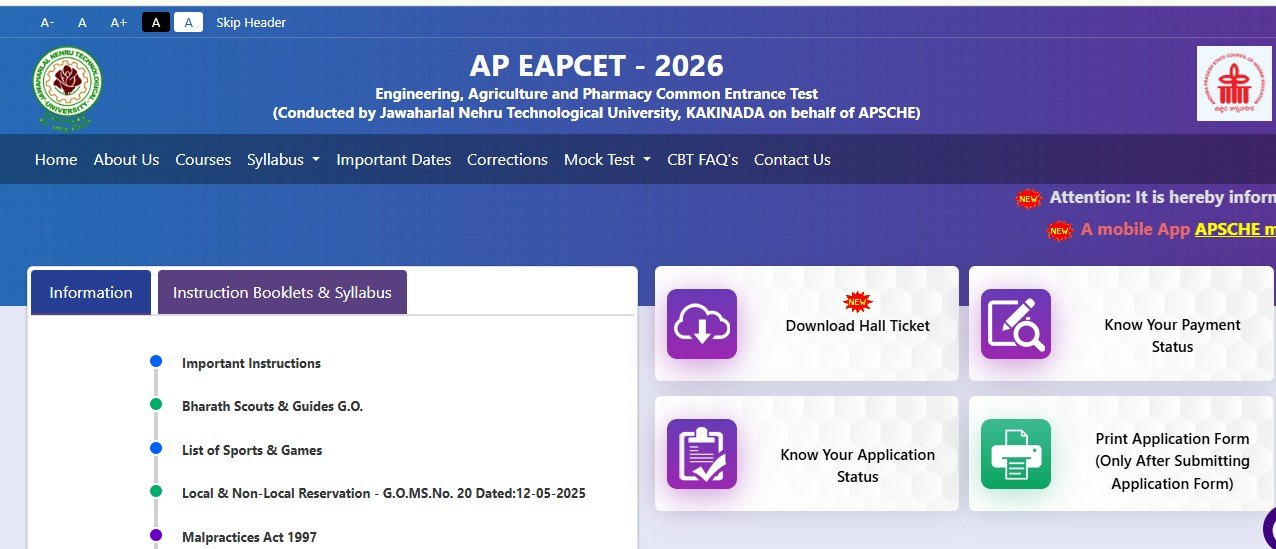The image size is (1276, 549).
Task: Open Important Dates in the navbar
Action: coord(394,159)
